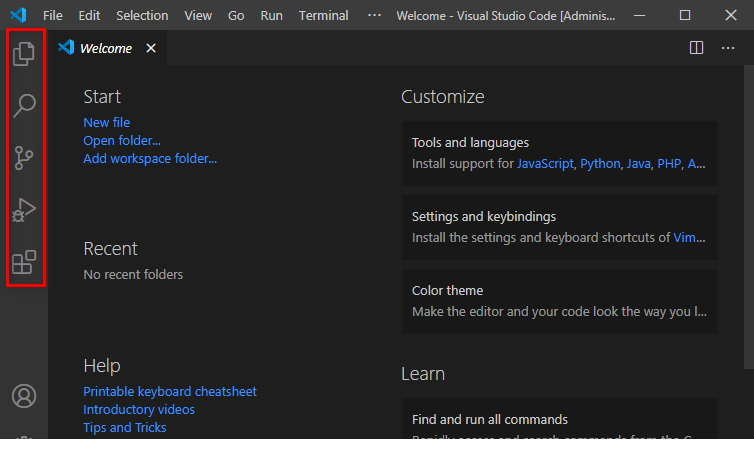
Task: Open the Run menu
Action: pyautogui.click(x=271, y=15)
